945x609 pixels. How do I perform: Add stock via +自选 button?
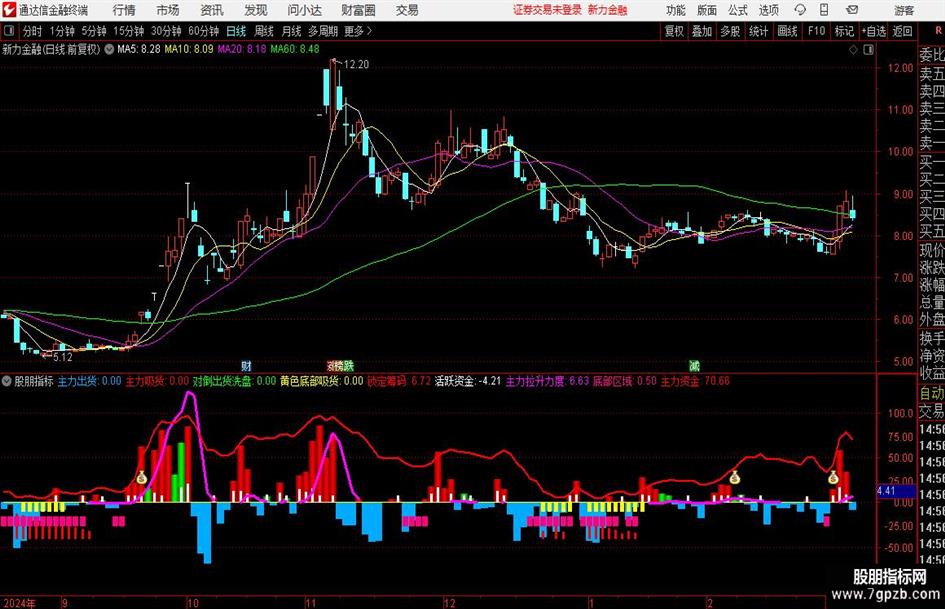(874, 31)
